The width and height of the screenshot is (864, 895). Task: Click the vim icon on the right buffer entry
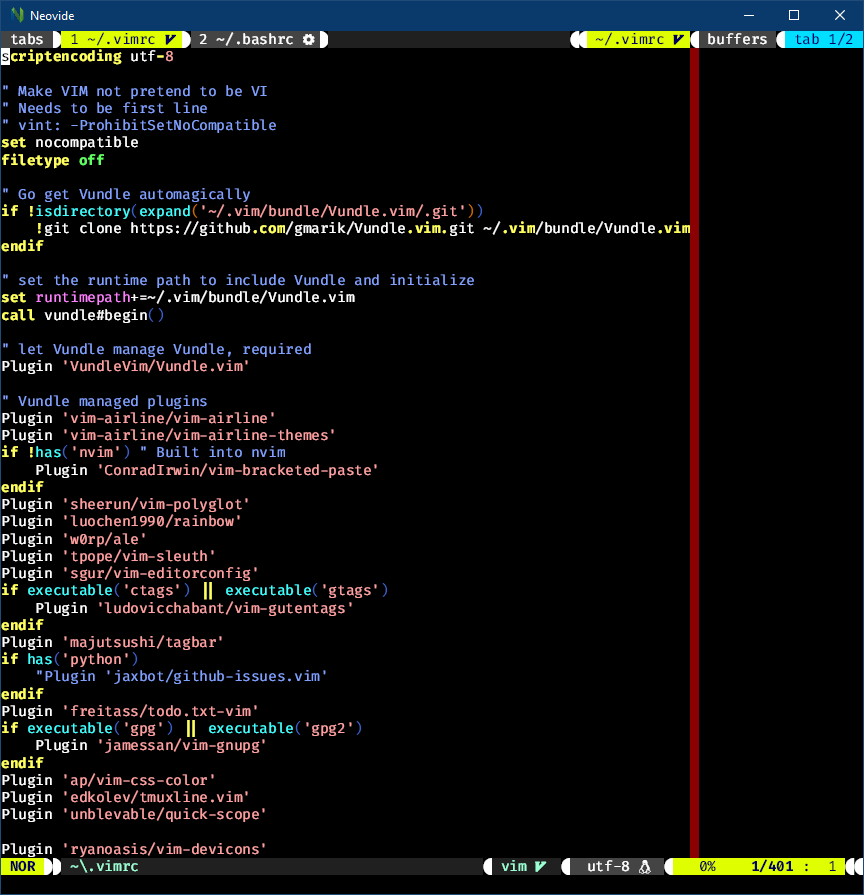tap(678, 39)
